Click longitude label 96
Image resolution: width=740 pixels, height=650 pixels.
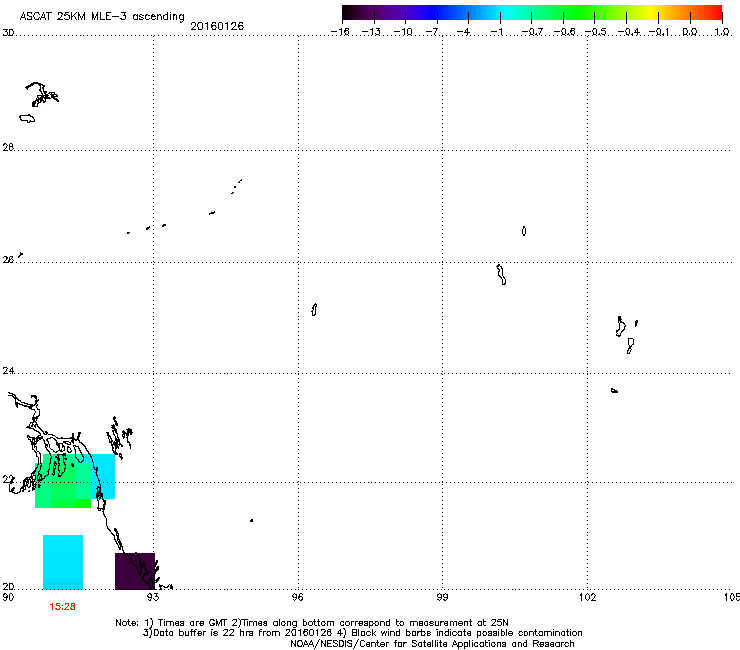pyautogui.click(x=297, y=597)
